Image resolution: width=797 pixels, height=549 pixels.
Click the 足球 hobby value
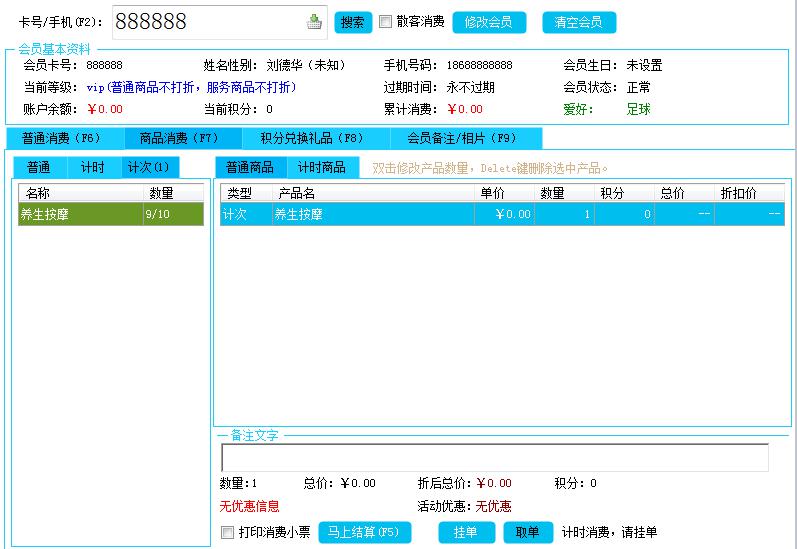(638, 109)
